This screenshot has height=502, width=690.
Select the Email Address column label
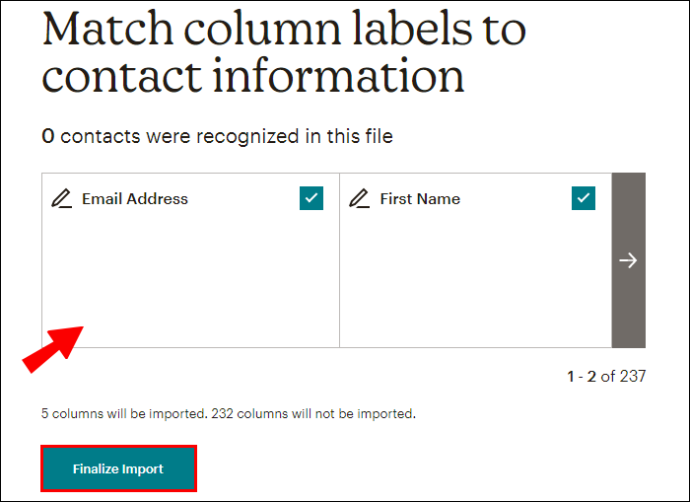click(x=135, y=199)
